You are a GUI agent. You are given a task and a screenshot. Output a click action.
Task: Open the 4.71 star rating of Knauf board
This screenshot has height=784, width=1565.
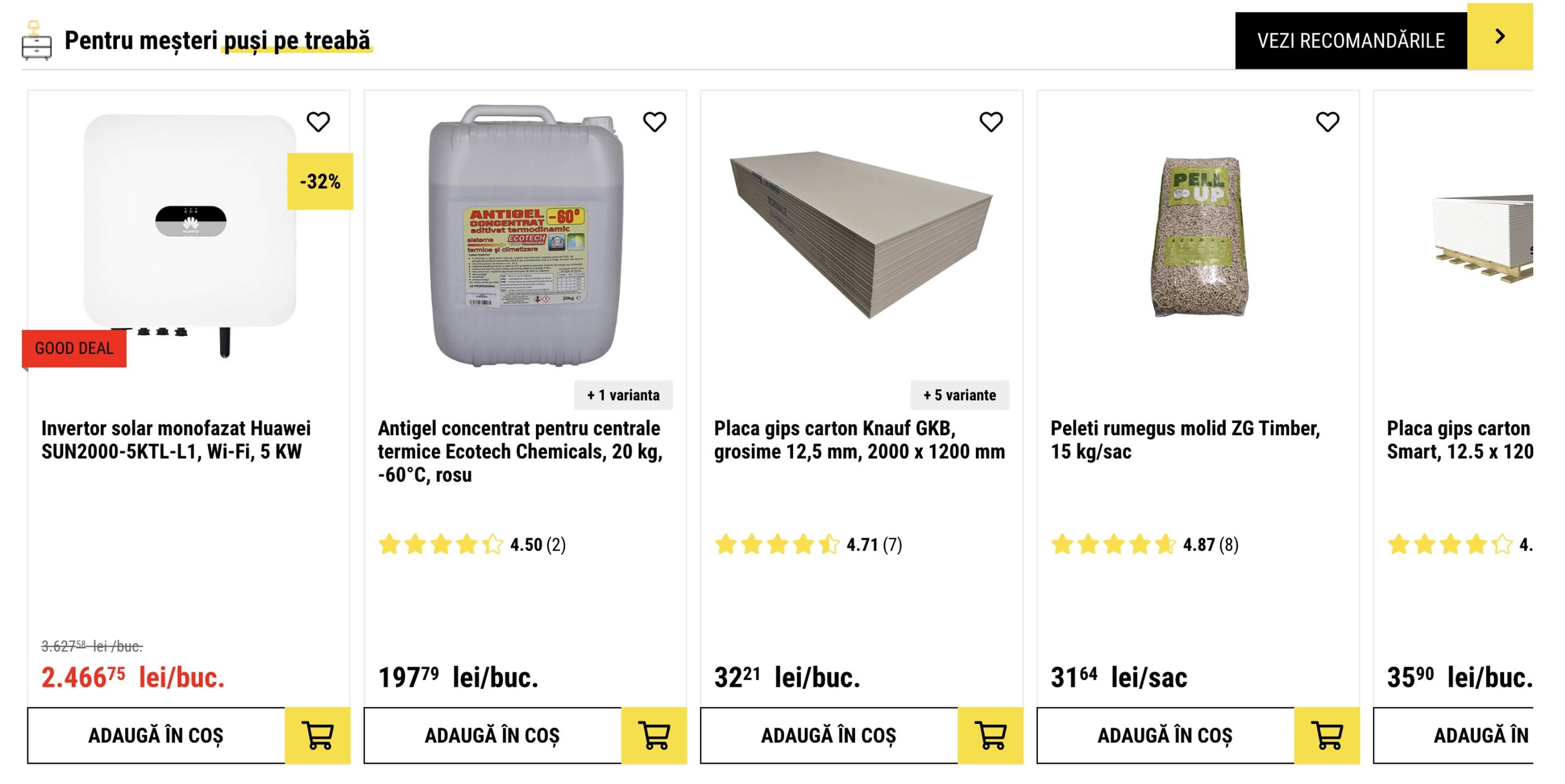click(807, 545)
